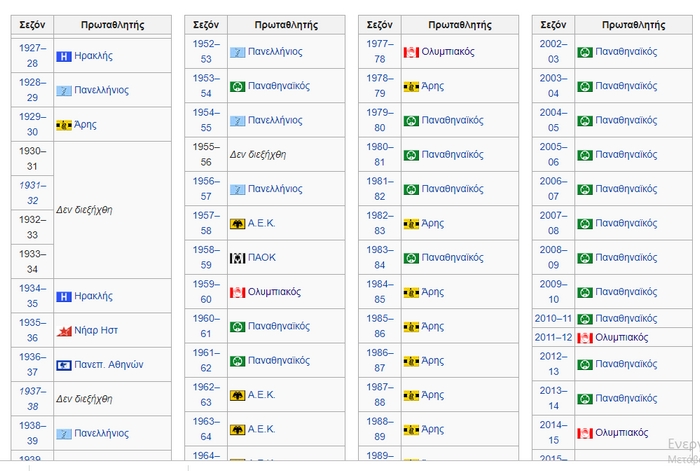The width and height of the screenshot is (700, 471).
Task: Click the Ολυμπιακός flag icon in the 1977–78 row
Action: (411, 52)
